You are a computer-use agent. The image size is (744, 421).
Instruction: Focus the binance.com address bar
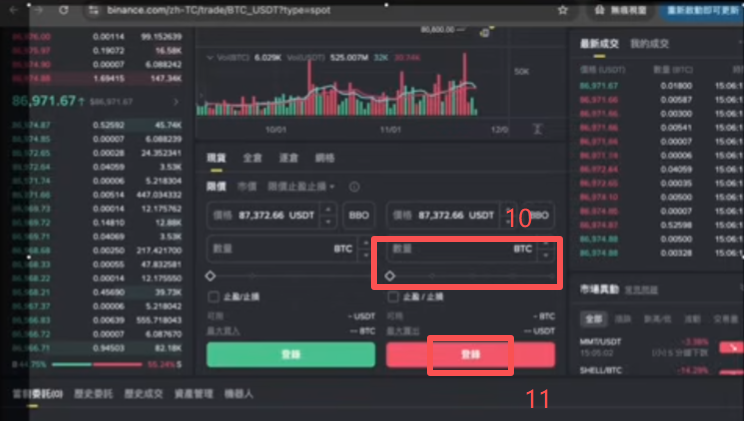point(218,10)
